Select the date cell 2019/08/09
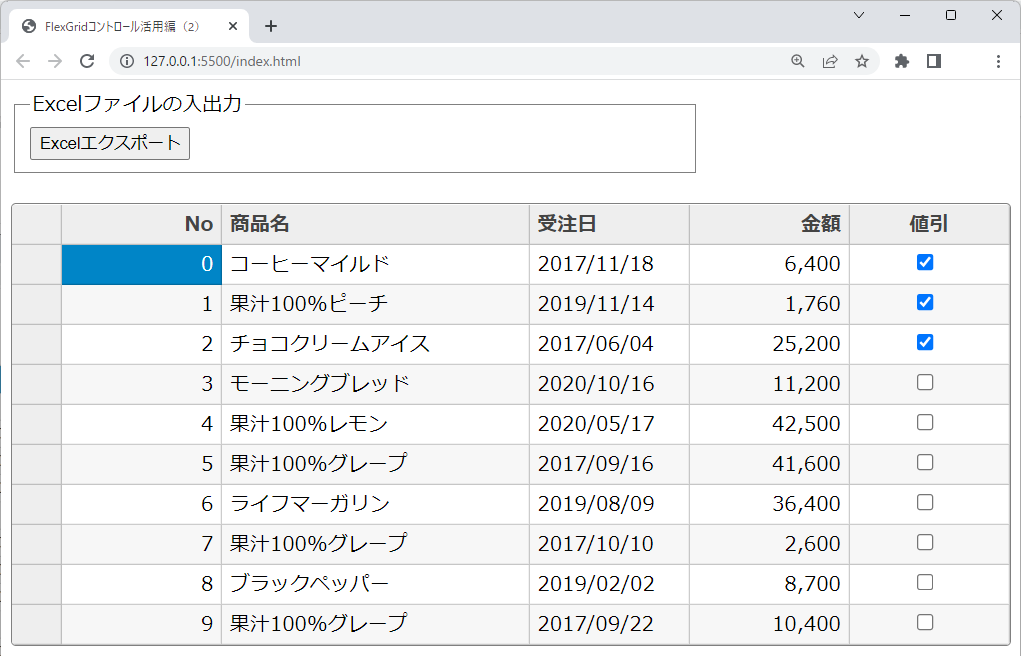 click(x=609, y=504)
